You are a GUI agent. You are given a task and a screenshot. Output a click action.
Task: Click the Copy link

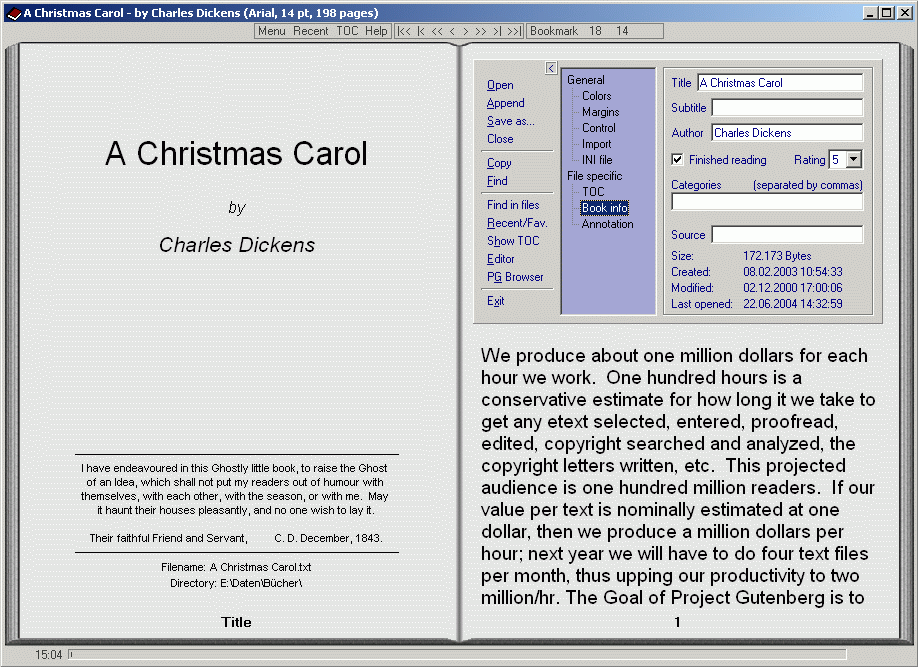click(499, 163)
